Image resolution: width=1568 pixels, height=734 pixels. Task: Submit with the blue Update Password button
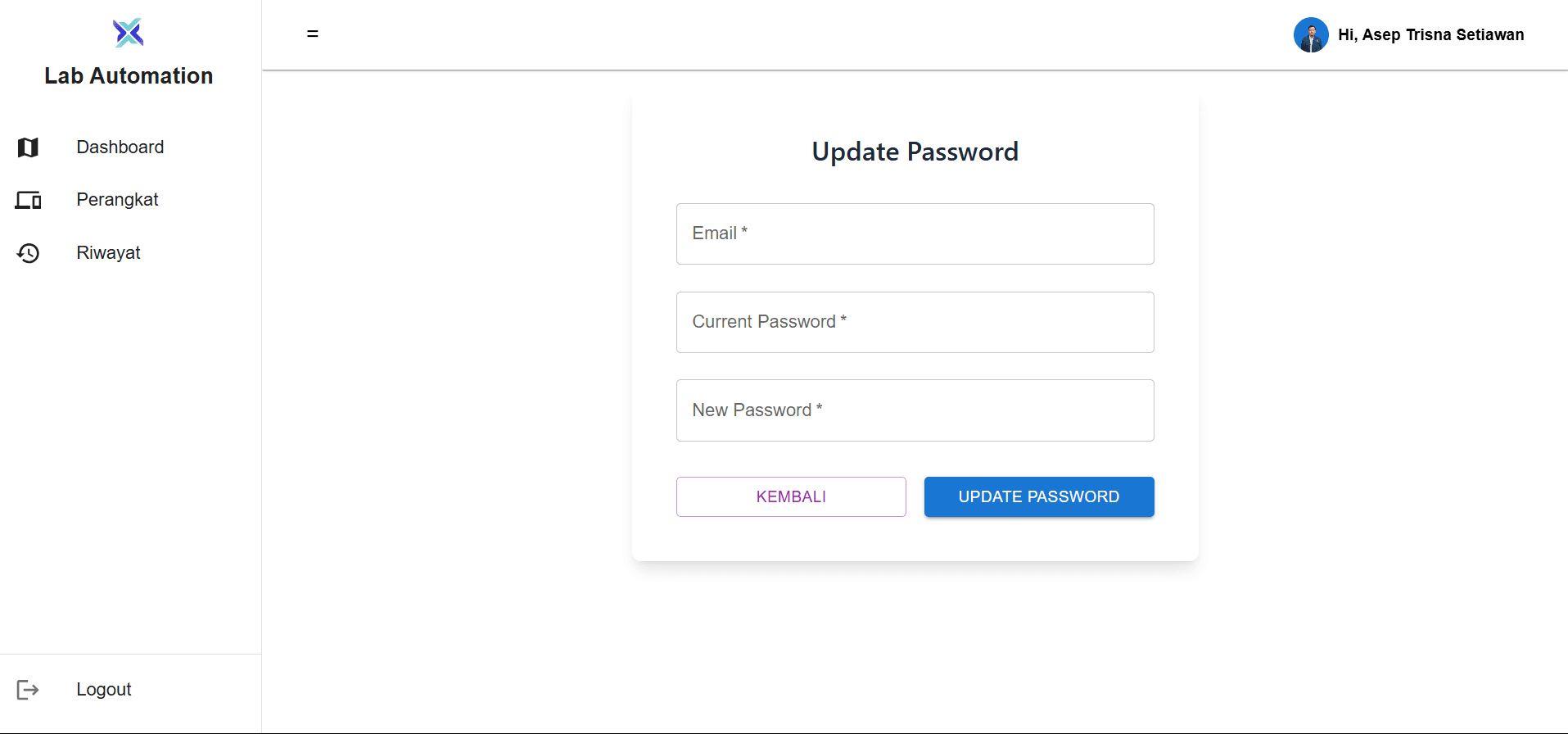click(x=1038, y=497)
